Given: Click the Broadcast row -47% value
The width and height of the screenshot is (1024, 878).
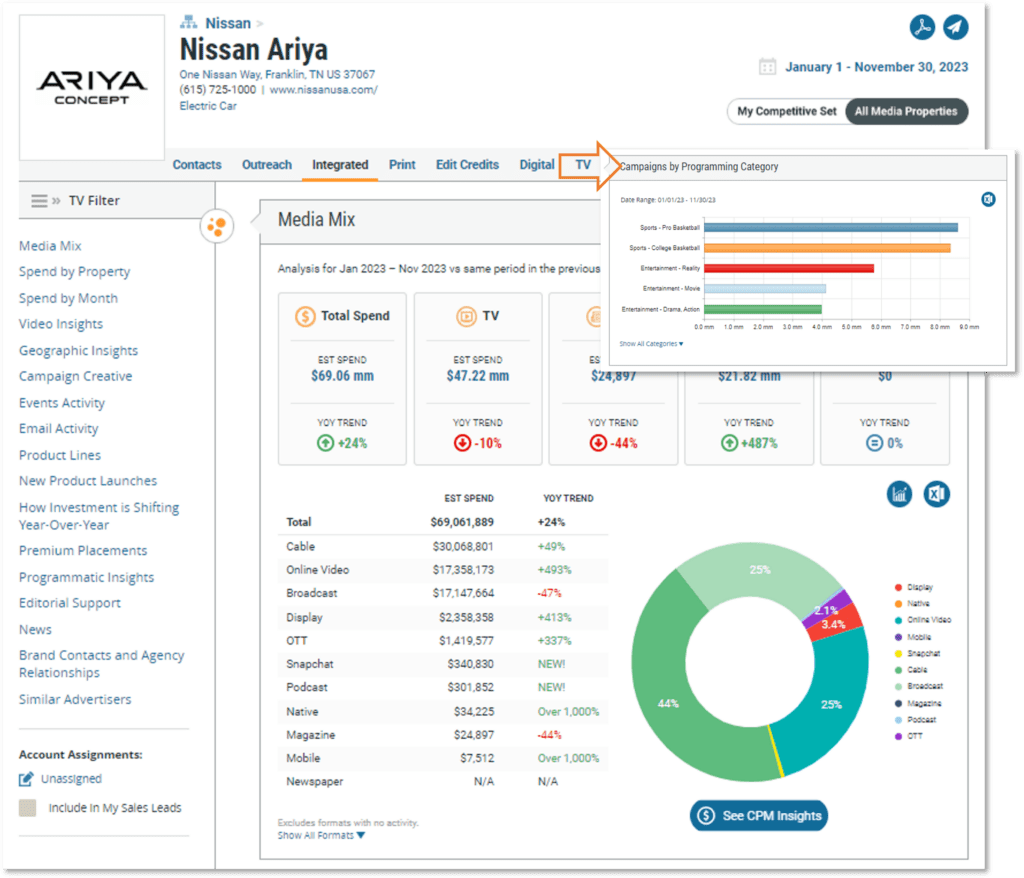Looking at the screenshot, I should click(x=549, y=593).
